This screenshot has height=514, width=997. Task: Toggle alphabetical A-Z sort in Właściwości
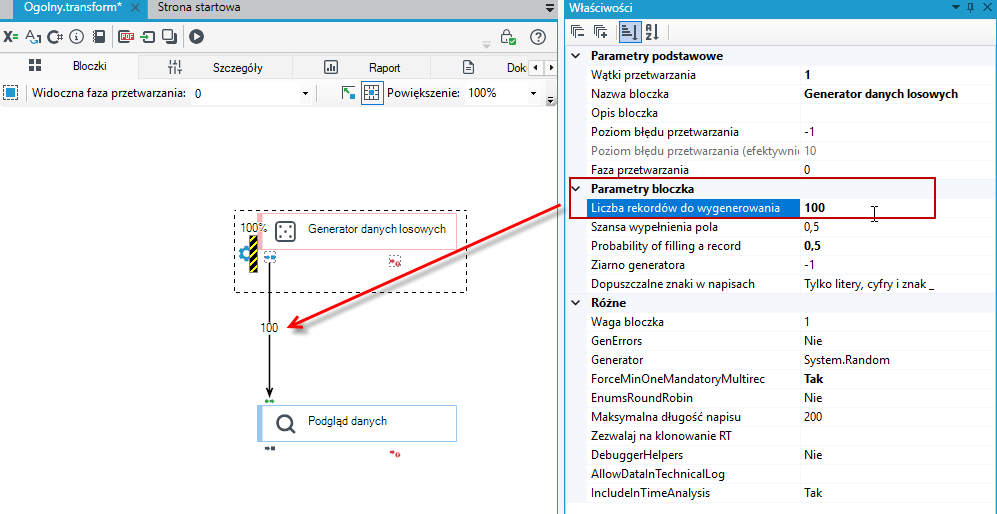point(652,31)
